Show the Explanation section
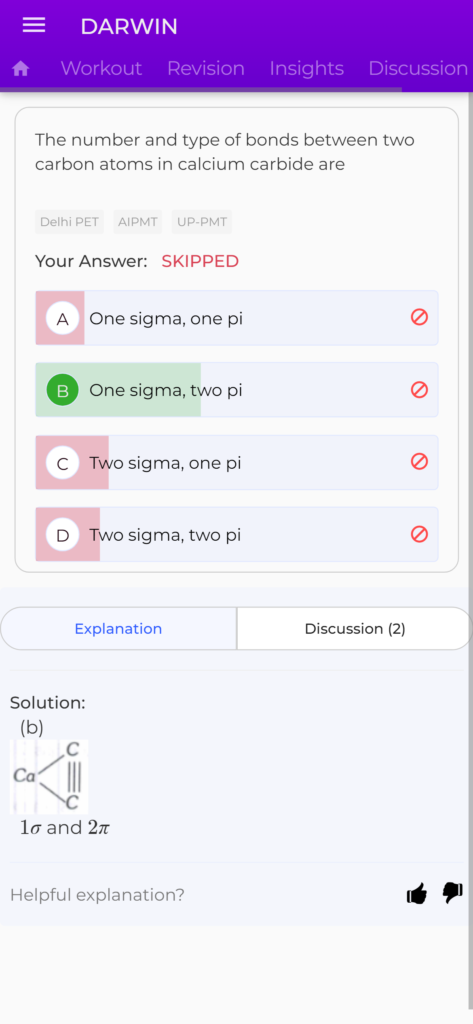Screen dimensions: 473x1024 tap(118, 628)
